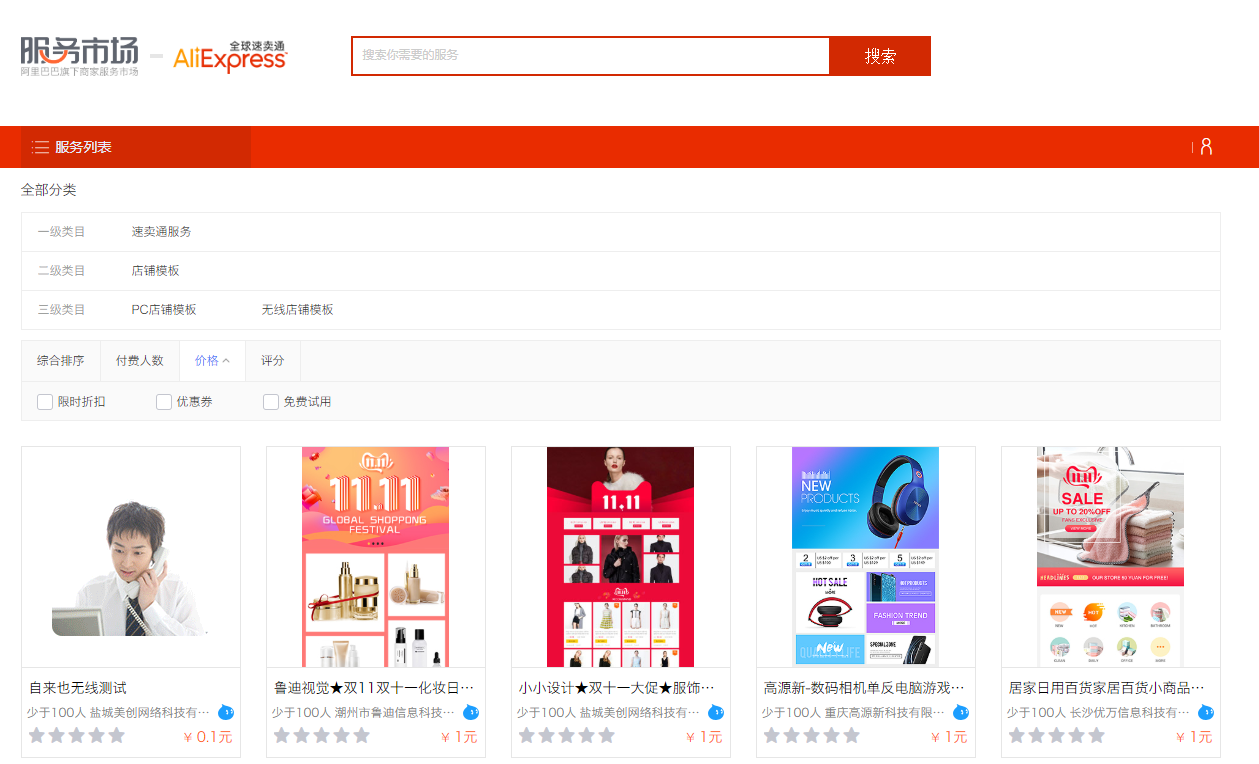Open the red 11.11 fashion template thumbnail

tap(621, 557)
